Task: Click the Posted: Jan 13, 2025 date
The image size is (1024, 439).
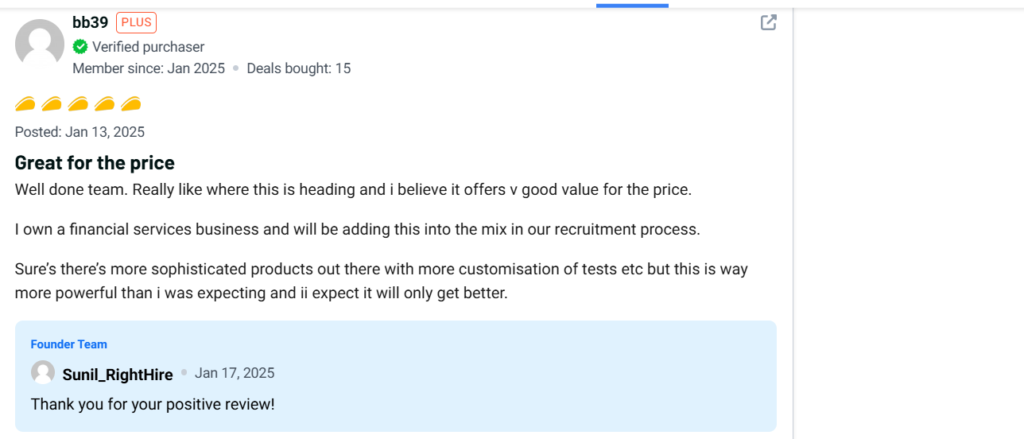Action: point(80,132)
